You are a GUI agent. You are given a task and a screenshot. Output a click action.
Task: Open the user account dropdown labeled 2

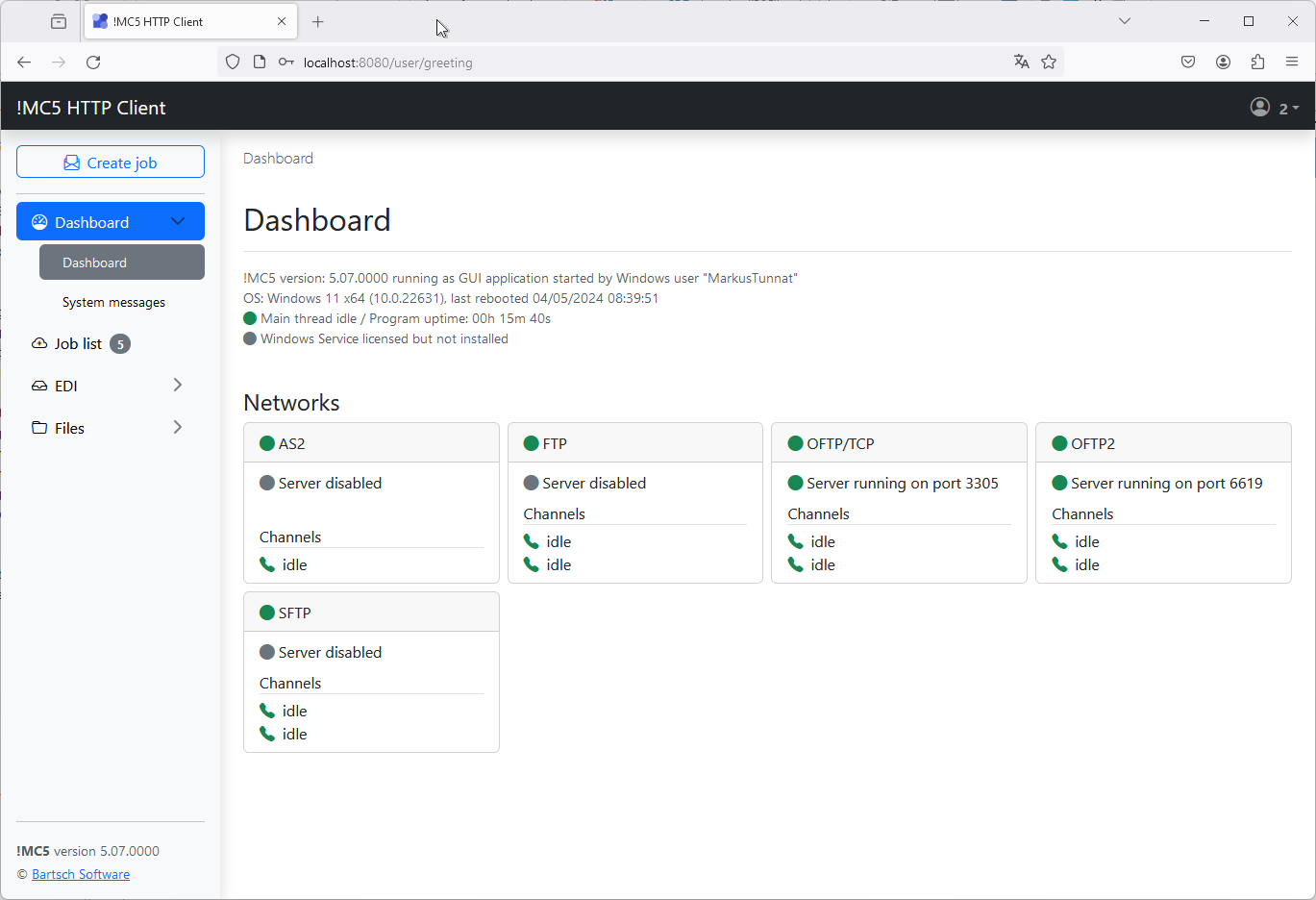click(1275, 108)
